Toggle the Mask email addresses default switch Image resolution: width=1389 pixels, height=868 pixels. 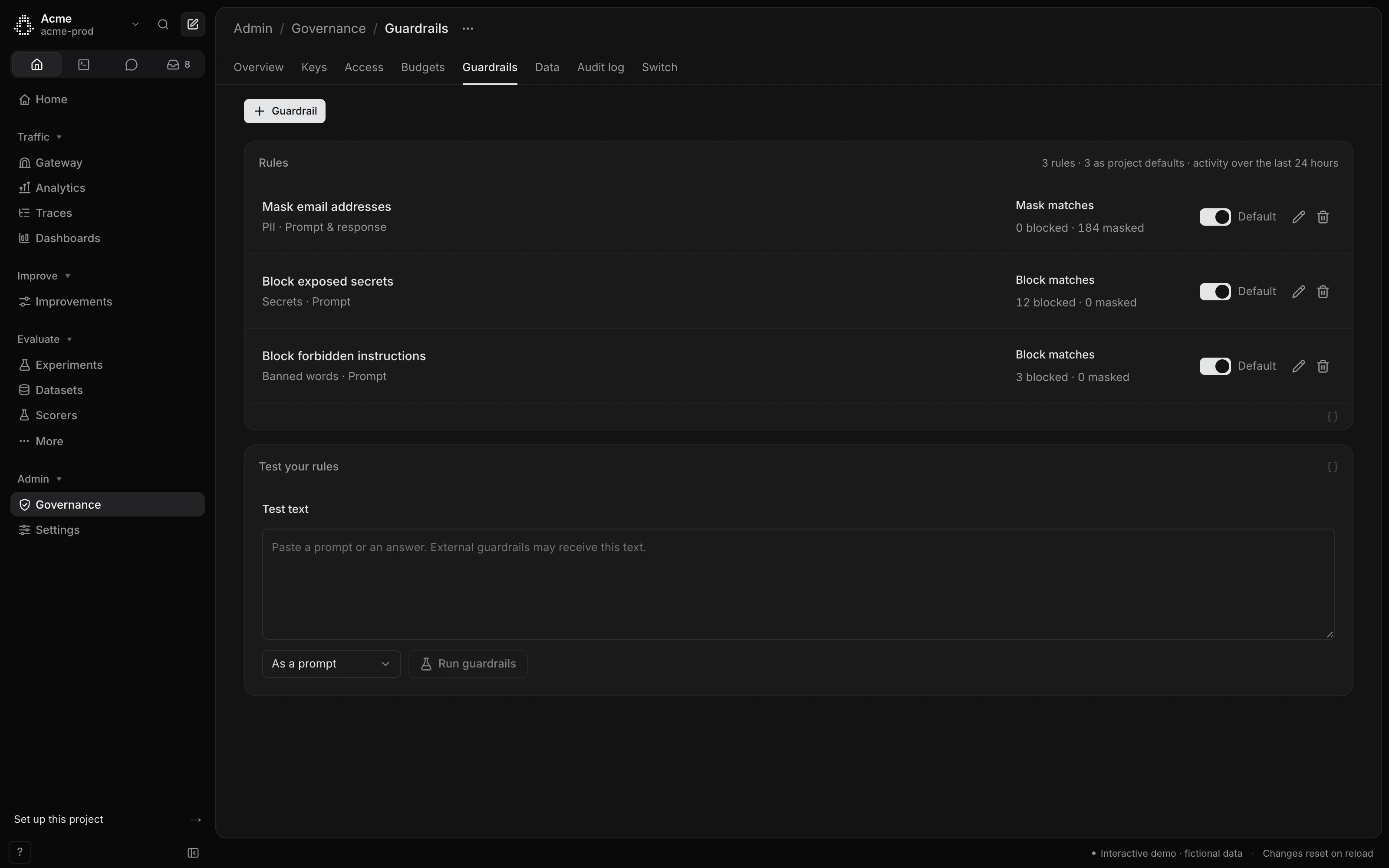click(1215, 217)
